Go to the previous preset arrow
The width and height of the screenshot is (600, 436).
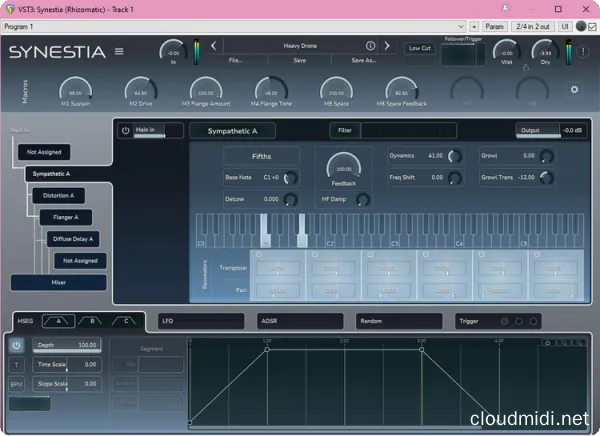coord(214,46)
